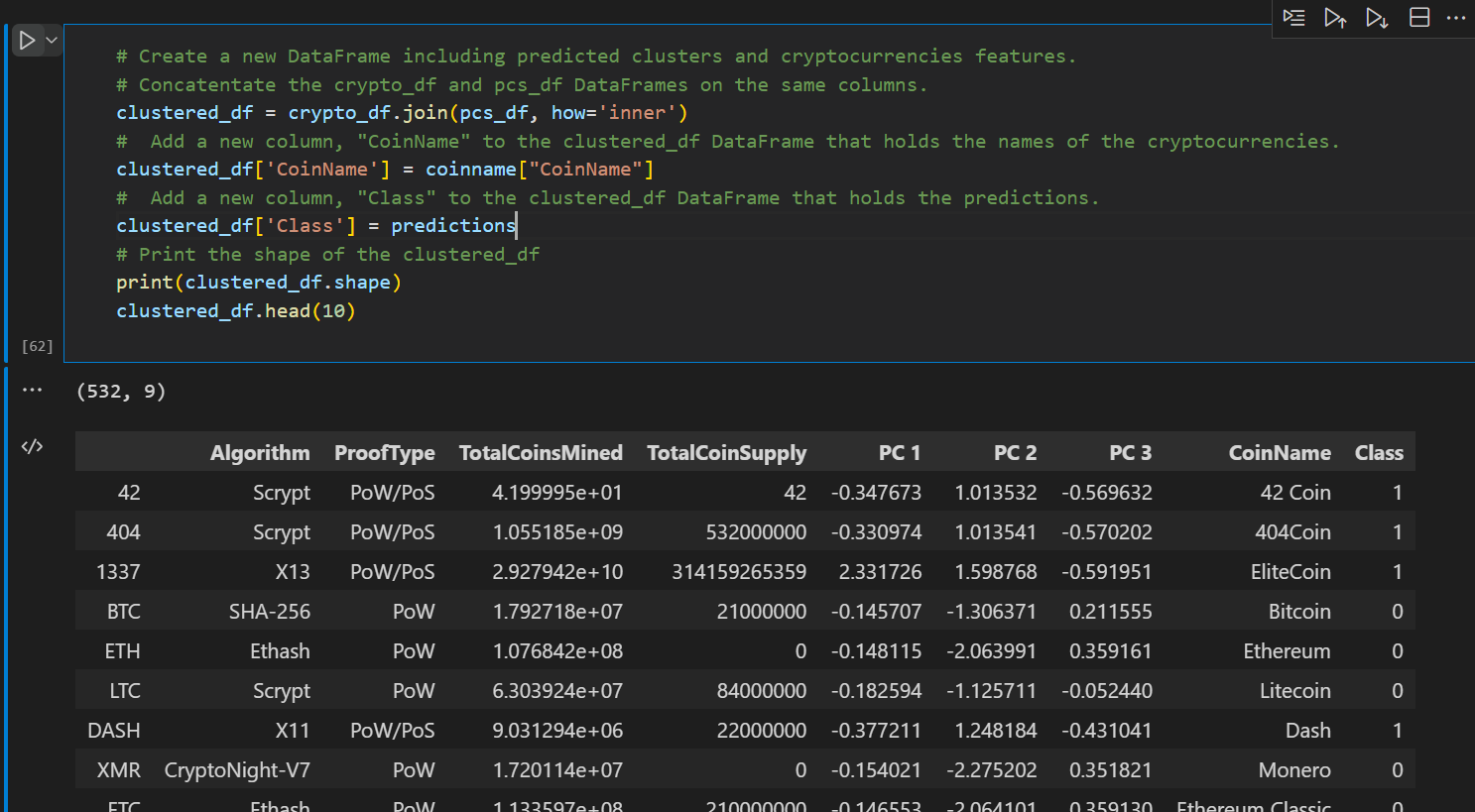
Task: Click the 2.331726 PC 1 value
Action: (x=880, y=572)
